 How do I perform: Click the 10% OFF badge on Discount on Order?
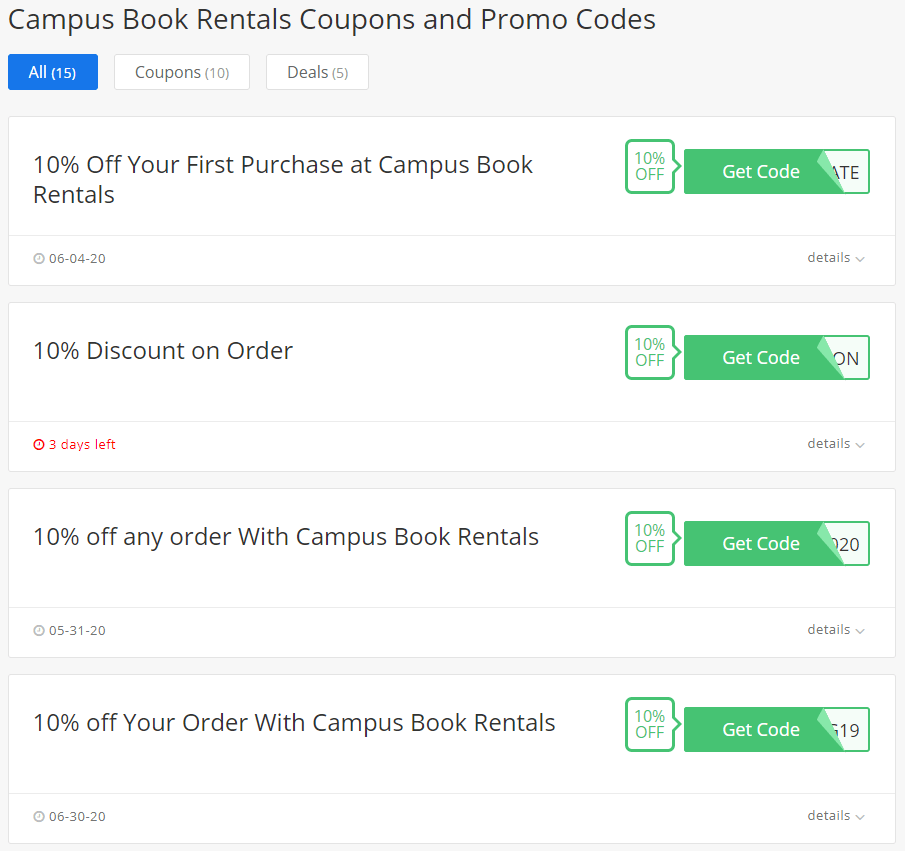point(650,353)
